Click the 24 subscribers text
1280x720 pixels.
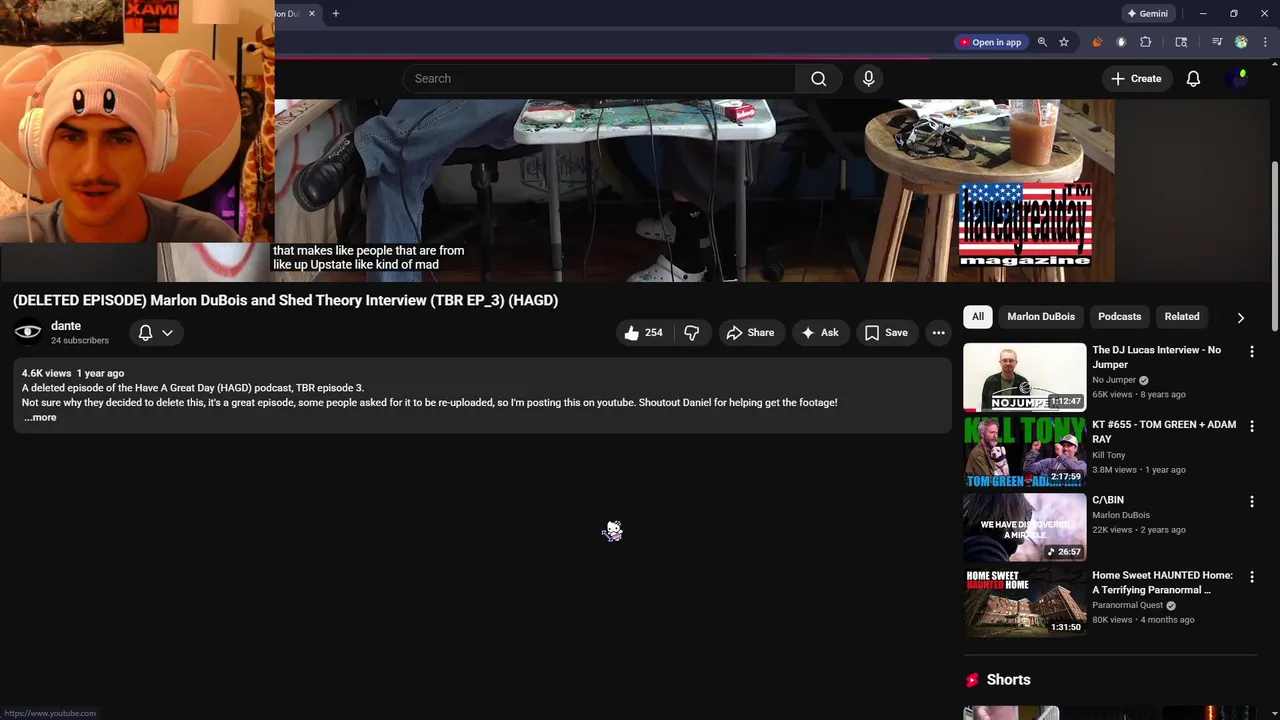point(80,341)
